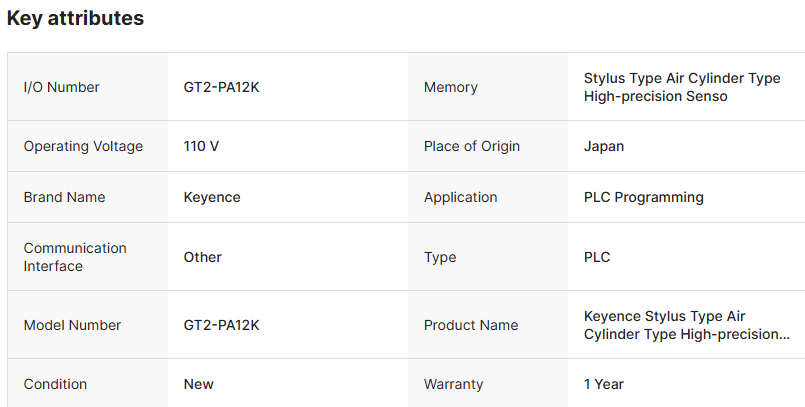Click the Memory label cell

click(451, 87)
